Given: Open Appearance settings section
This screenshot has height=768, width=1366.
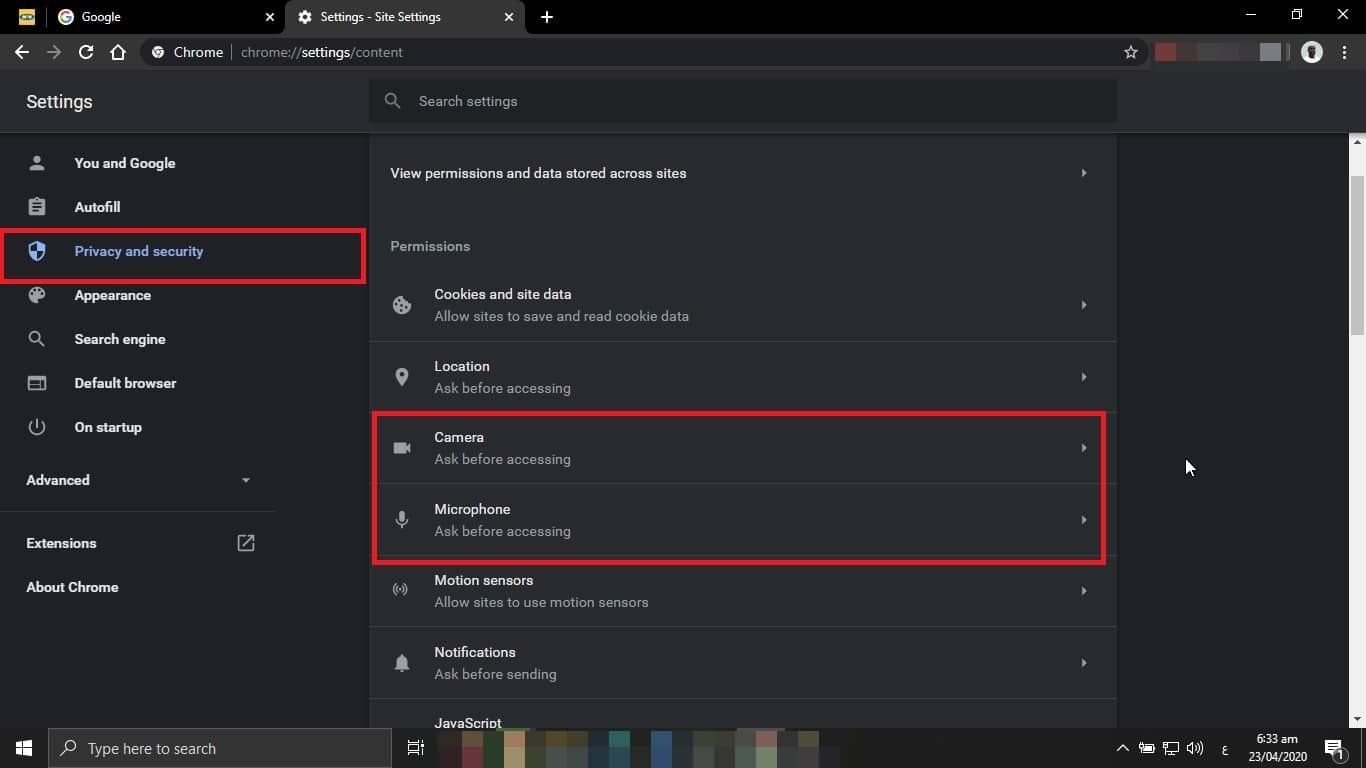Looking at the screenshot, I should pyautogui.click(x=112, y=295).
